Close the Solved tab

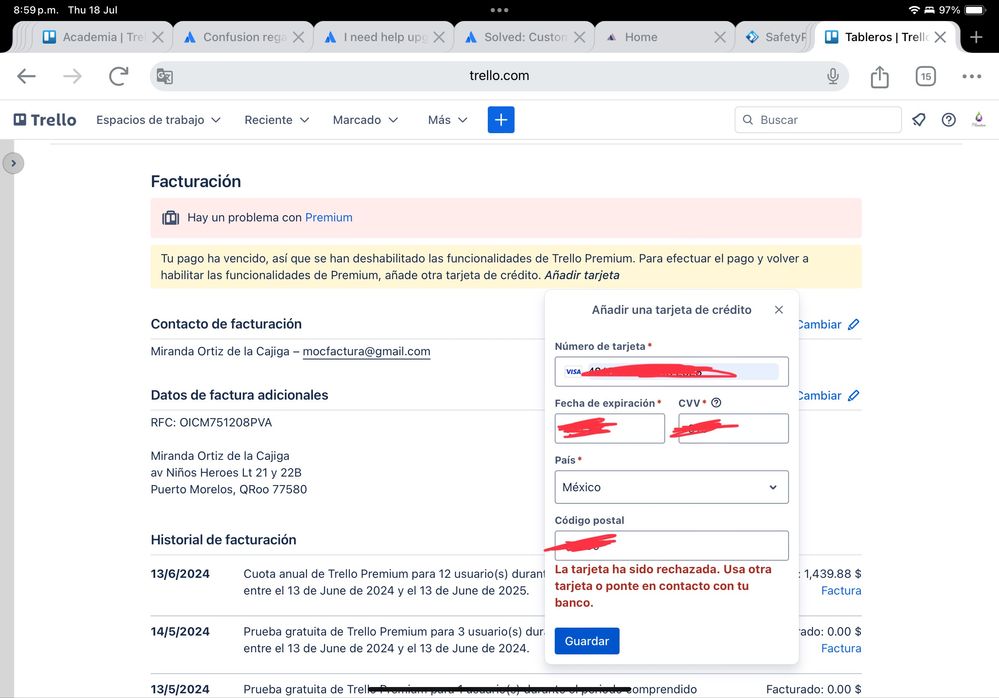[579, 37]
